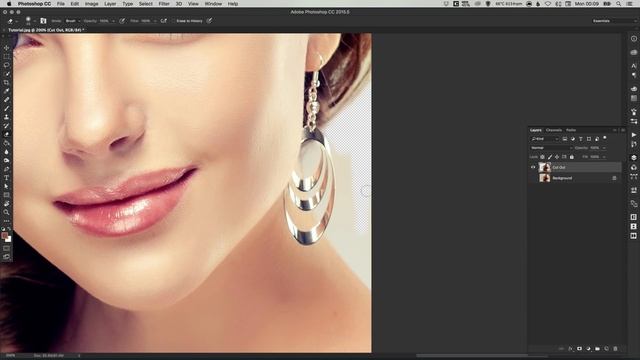
Task: Select the Horizontal Type tool
Action: coord(7,178)
